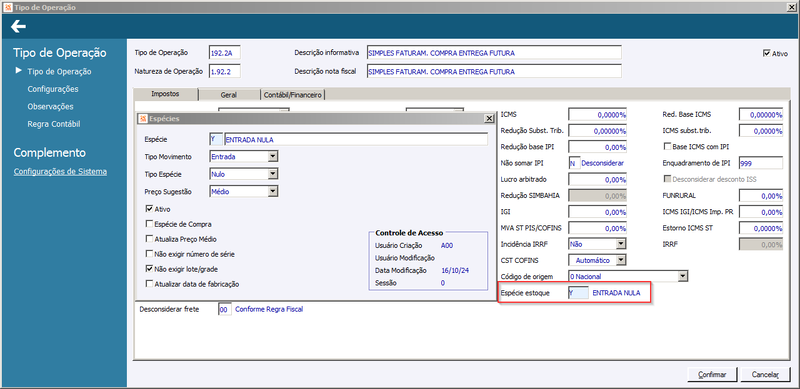This screenshot has width=800, height=389.
Task: Click the Tipo de Operação window title icon
Action: click(7, 7)
